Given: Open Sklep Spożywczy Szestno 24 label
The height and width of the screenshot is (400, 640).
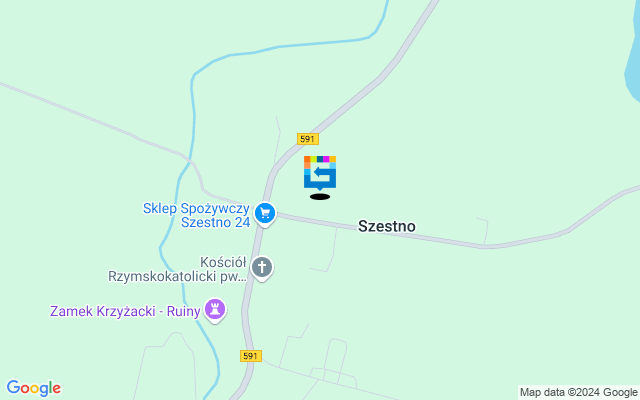Looking at the screenshot, I should pos(196,215).
